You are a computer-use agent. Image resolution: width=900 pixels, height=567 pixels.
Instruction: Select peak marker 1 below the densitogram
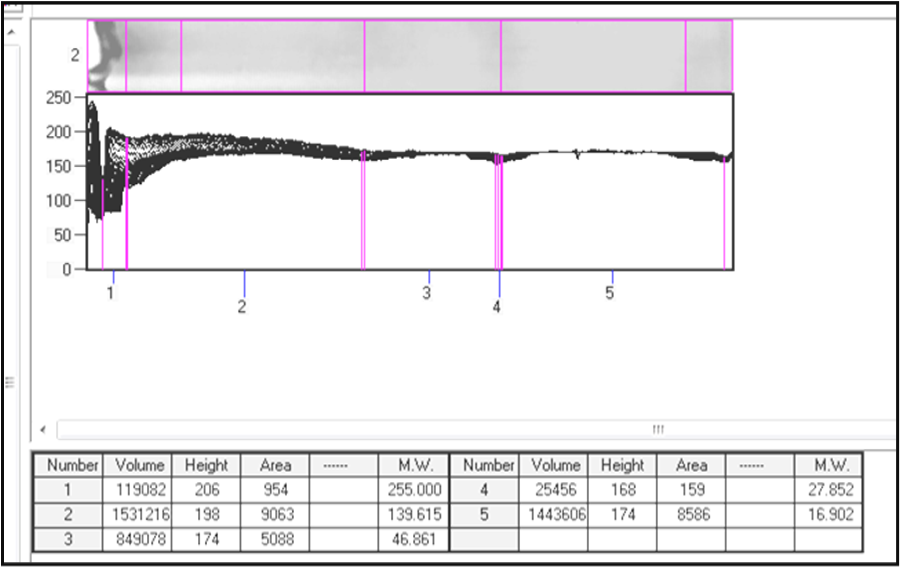[x=110, y=293]
